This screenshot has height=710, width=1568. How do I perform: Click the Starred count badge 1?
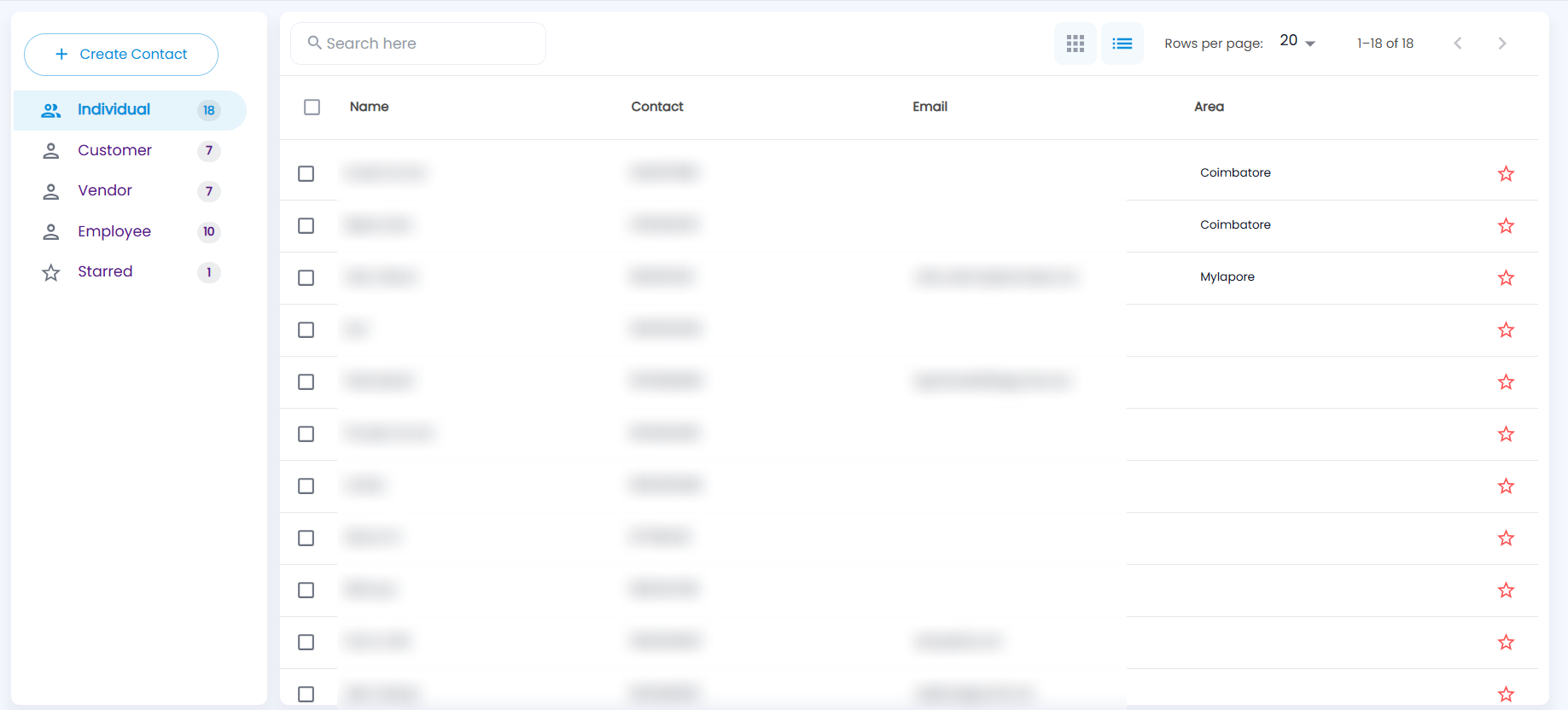point(209,272)
